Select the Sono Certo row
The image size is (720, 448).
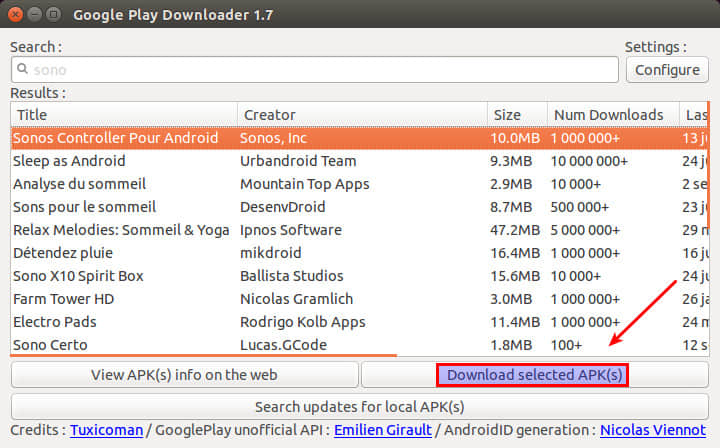[360, 345]
